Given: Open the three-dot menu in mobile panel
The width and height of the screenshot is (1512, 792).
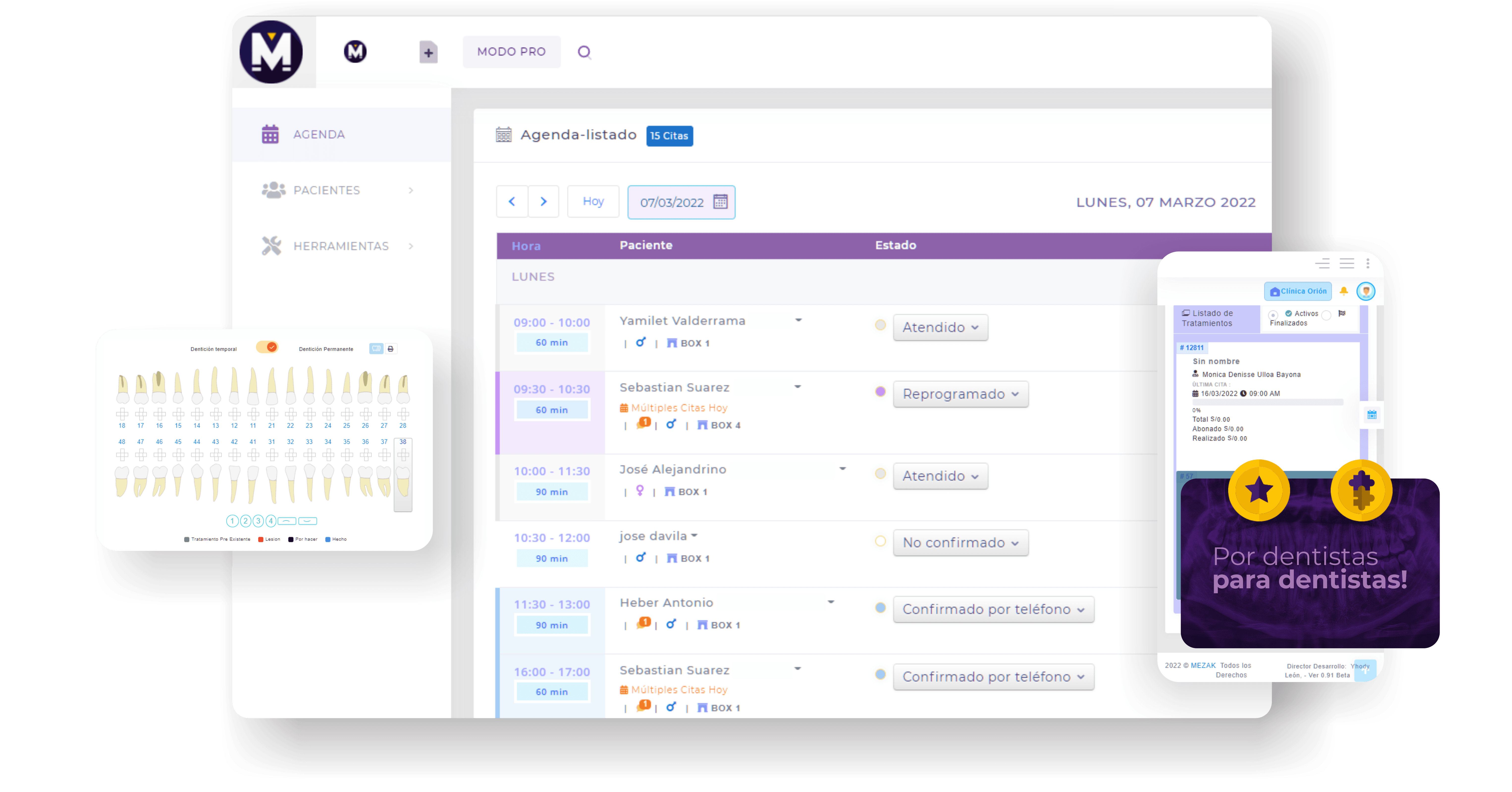Looking at the screenshot, I should (x=1368, y=264).
